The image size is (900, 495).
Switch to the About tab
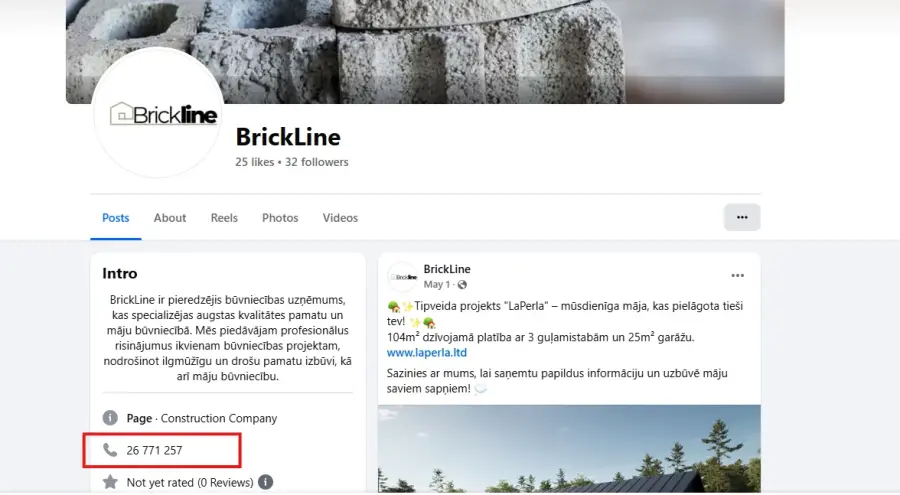click(x=170, y=218)
